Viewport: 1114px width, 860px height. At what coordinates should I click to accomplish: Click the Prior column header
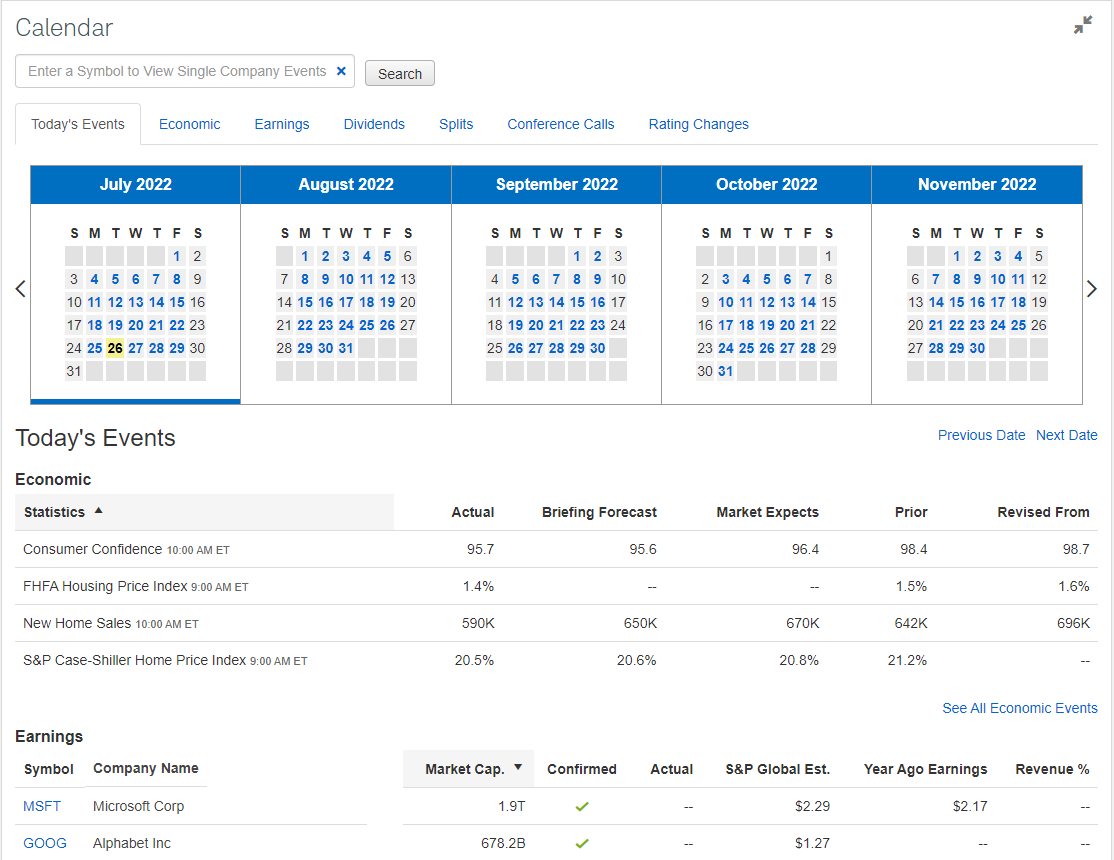coord(911,512)
